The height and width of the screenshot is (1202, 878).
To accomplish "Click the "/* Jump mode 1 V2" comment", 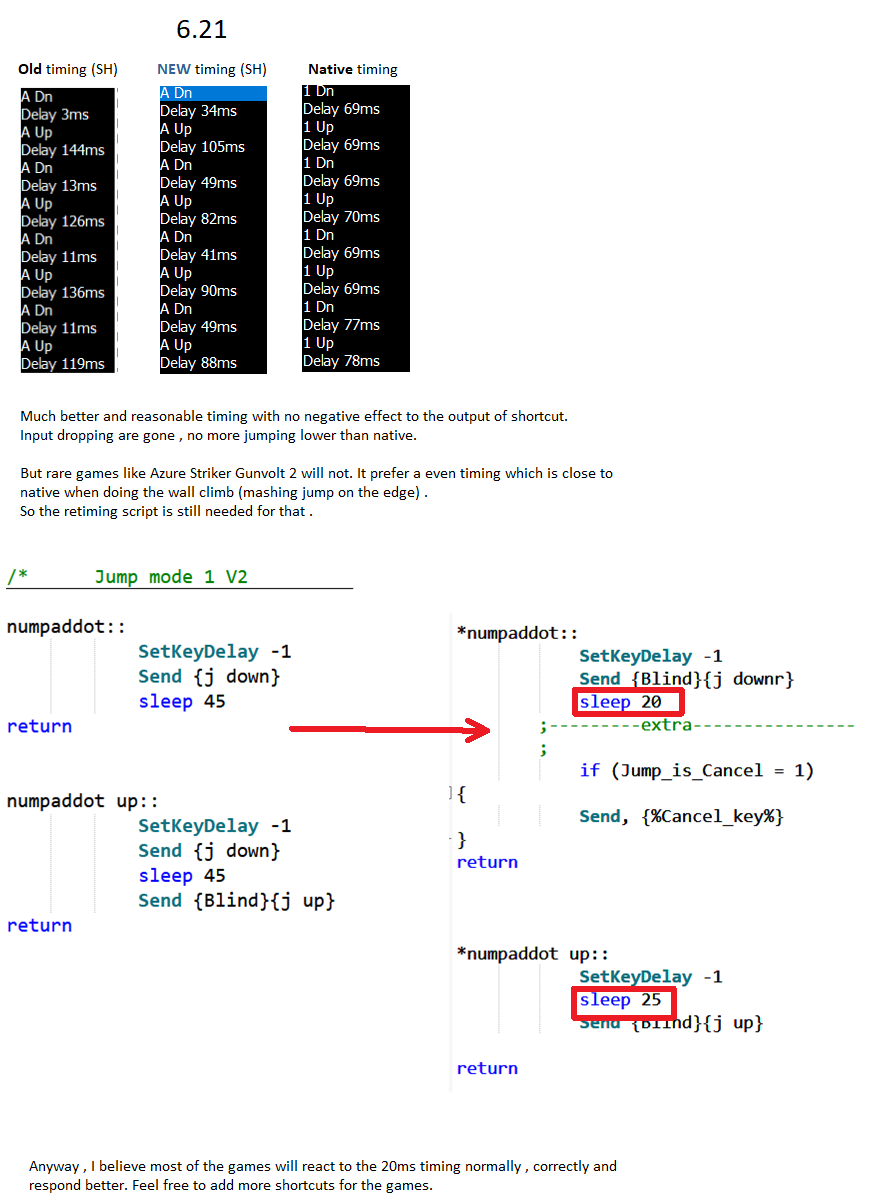I will pos(127,577).
